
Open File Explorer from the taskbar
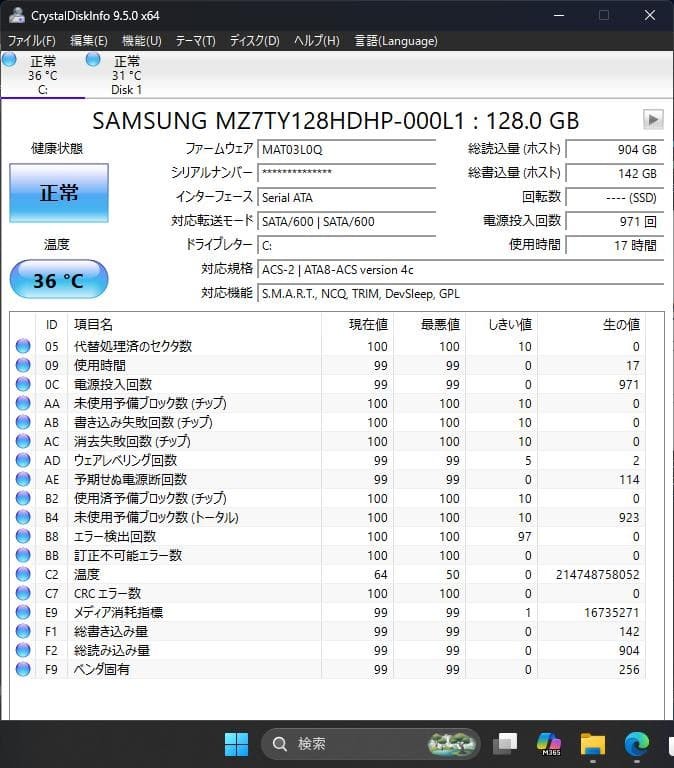[x=593, y=744]
